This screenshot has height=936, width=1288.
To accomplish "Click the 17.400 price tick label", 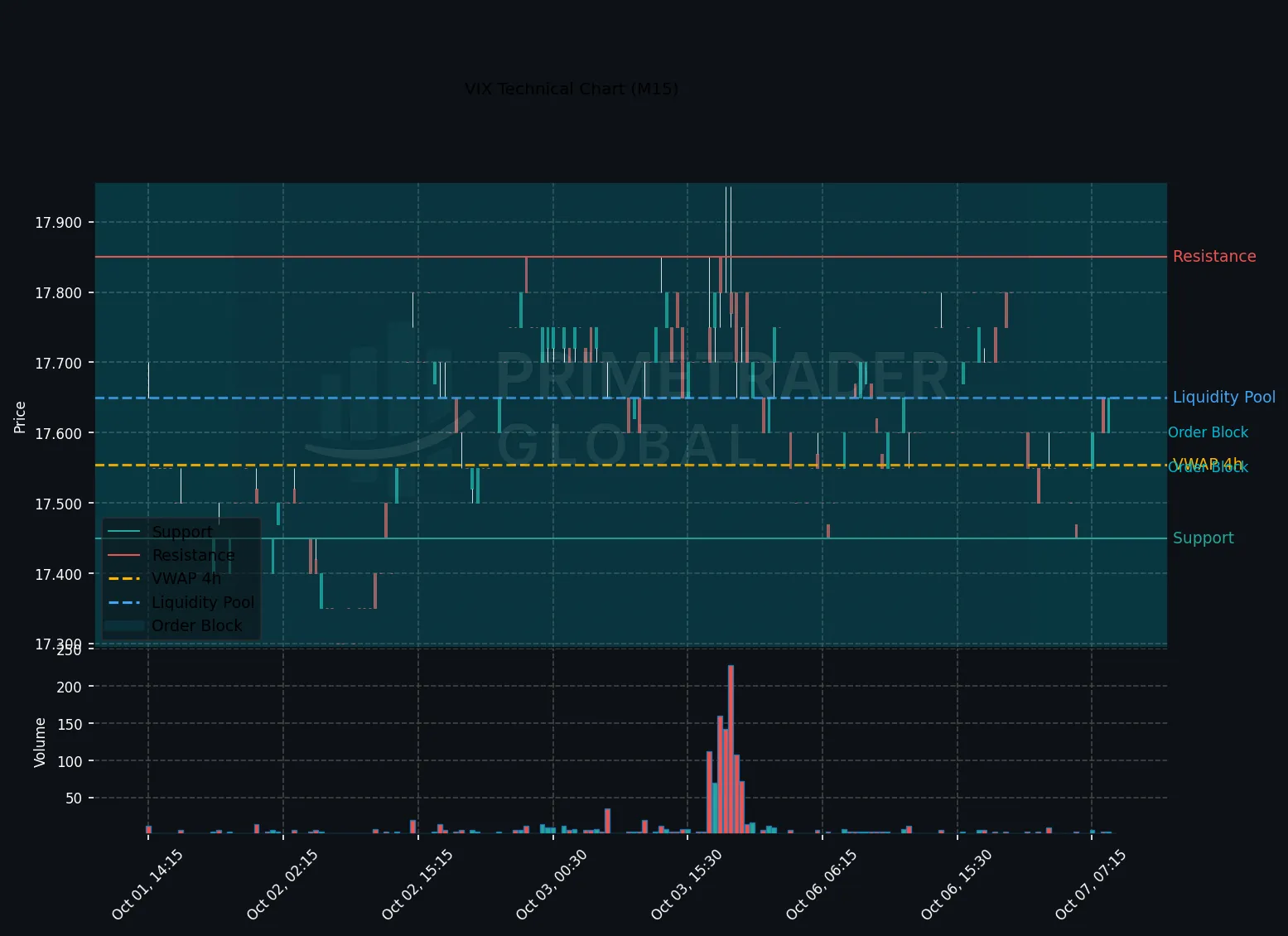I will tap(58, 575).
